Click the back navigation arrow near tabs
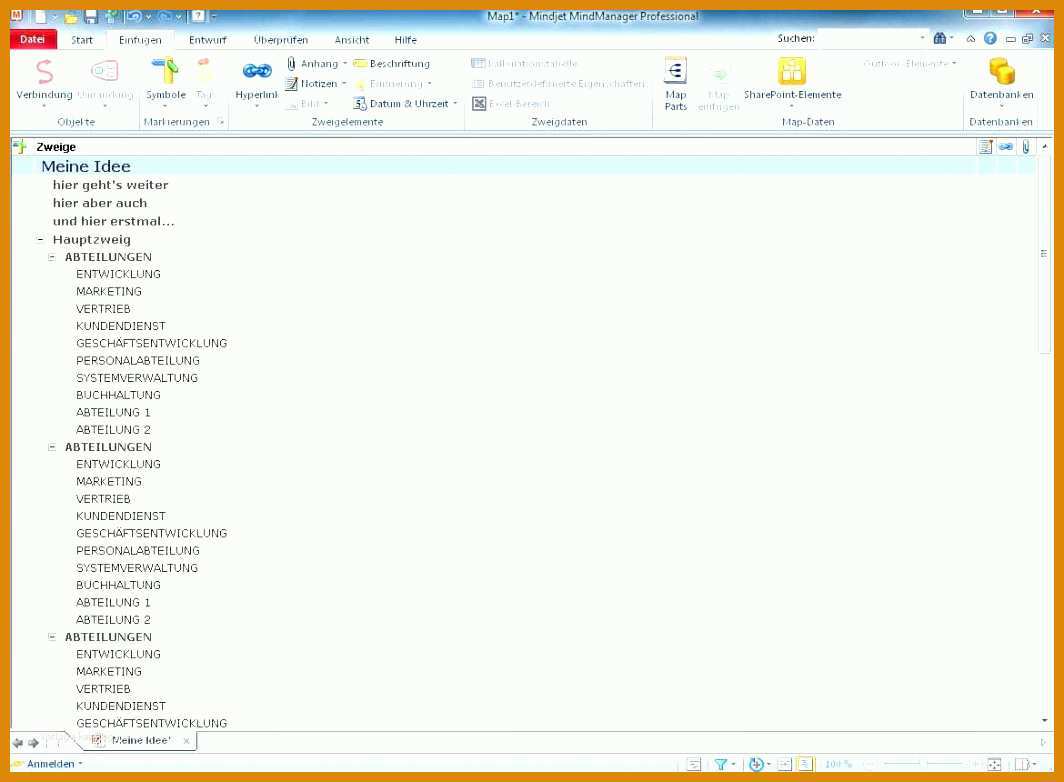 (18, 743)
